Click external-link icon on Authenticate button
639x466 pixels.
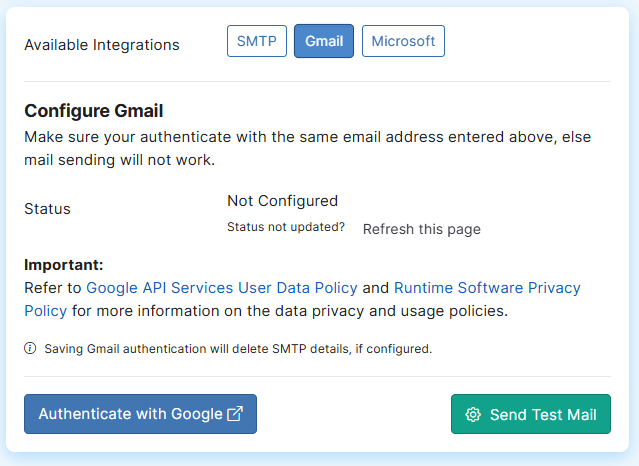[235, 413]
